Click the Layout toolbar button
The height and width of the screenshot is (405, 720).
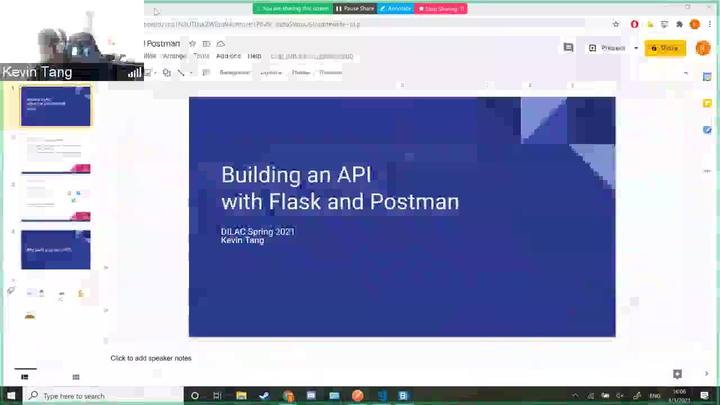point(271,73)
